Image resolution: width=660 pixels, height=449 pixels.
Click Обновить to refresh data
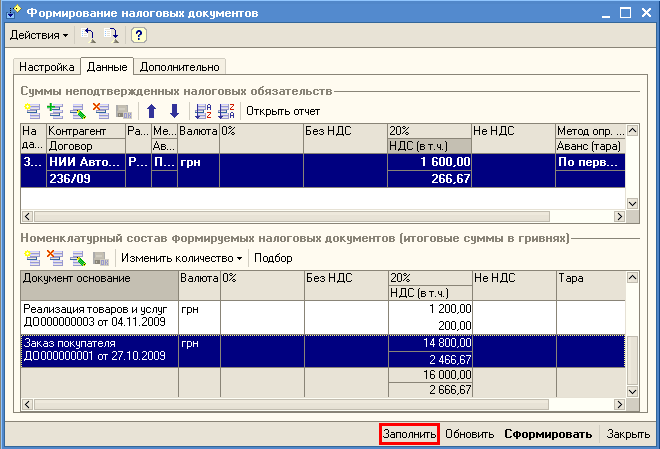[x=470, y=435]
